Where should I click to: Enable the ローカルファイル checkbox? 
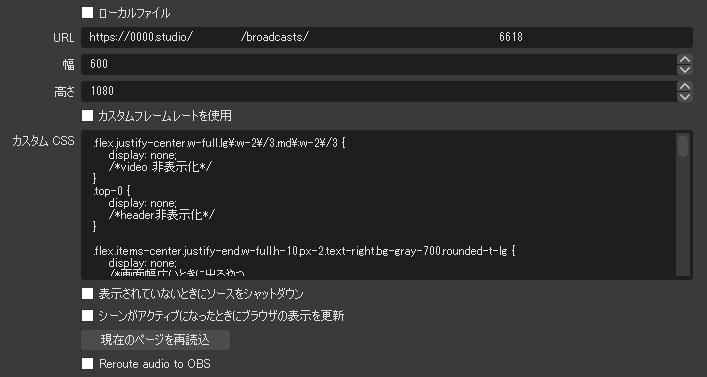pos(87,13)
